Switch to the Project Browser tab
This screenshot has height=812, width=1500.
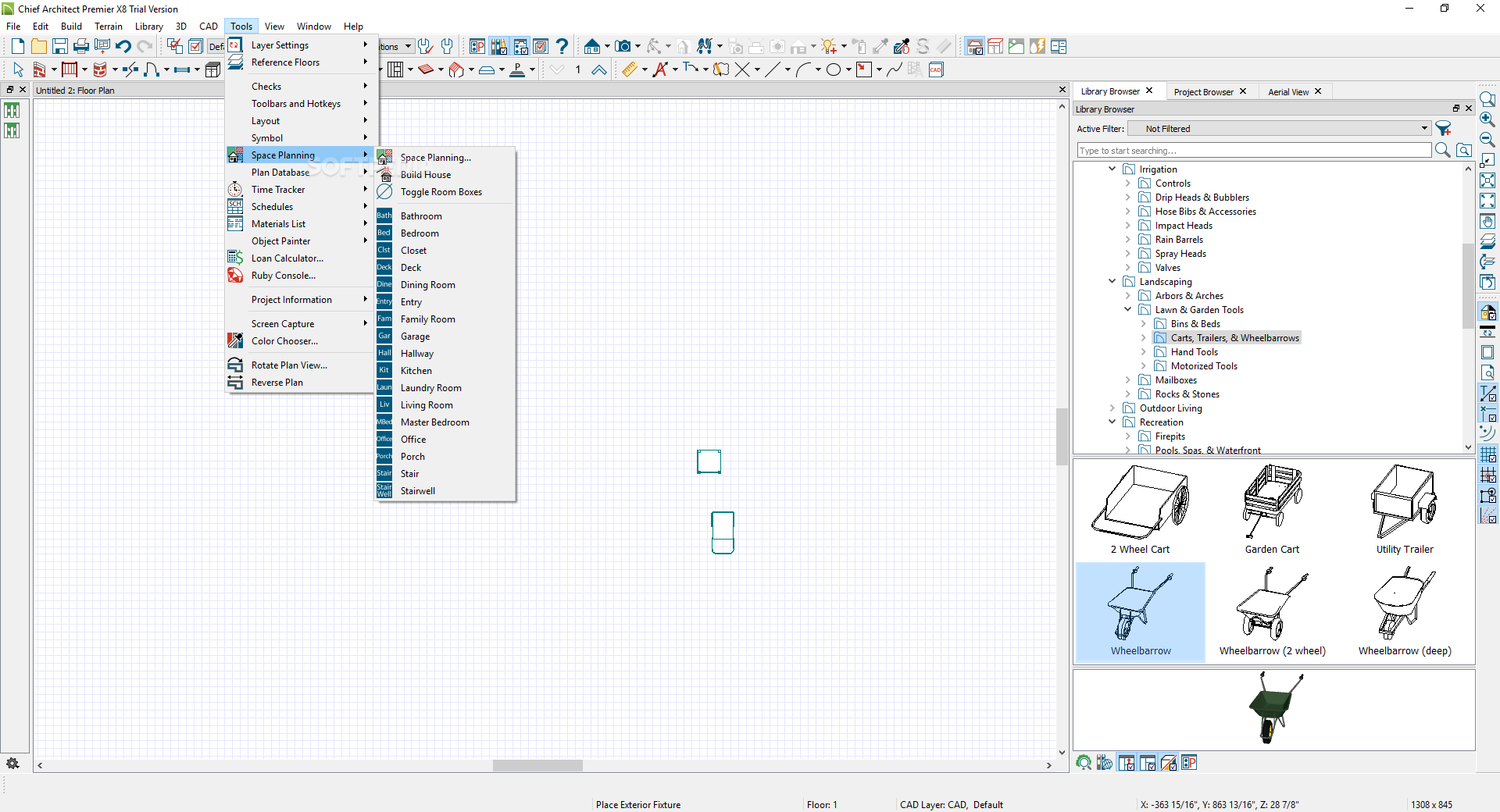(x=1203, y=92)
